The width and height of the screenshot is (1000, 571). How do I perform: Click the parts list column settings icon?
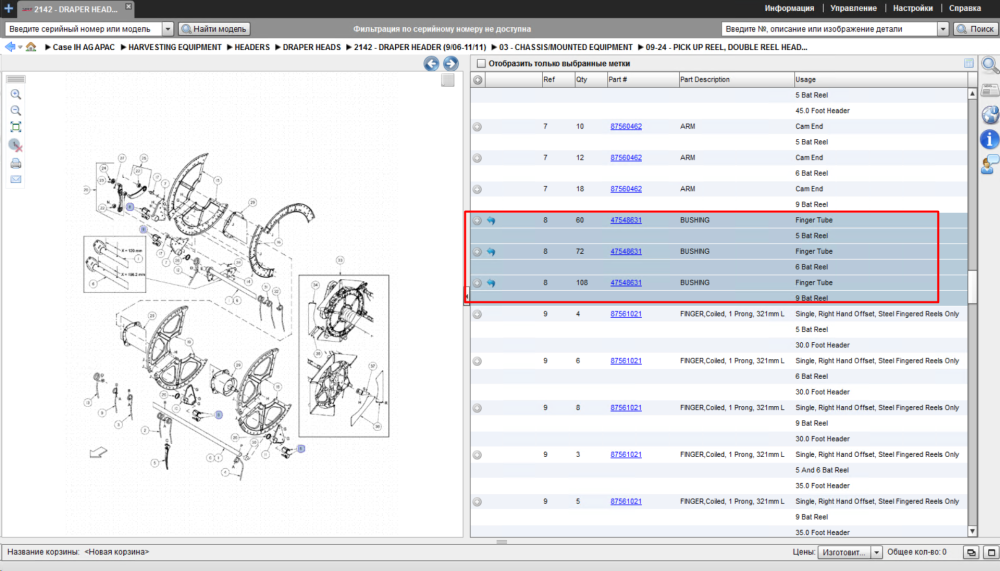coord(969,63)
